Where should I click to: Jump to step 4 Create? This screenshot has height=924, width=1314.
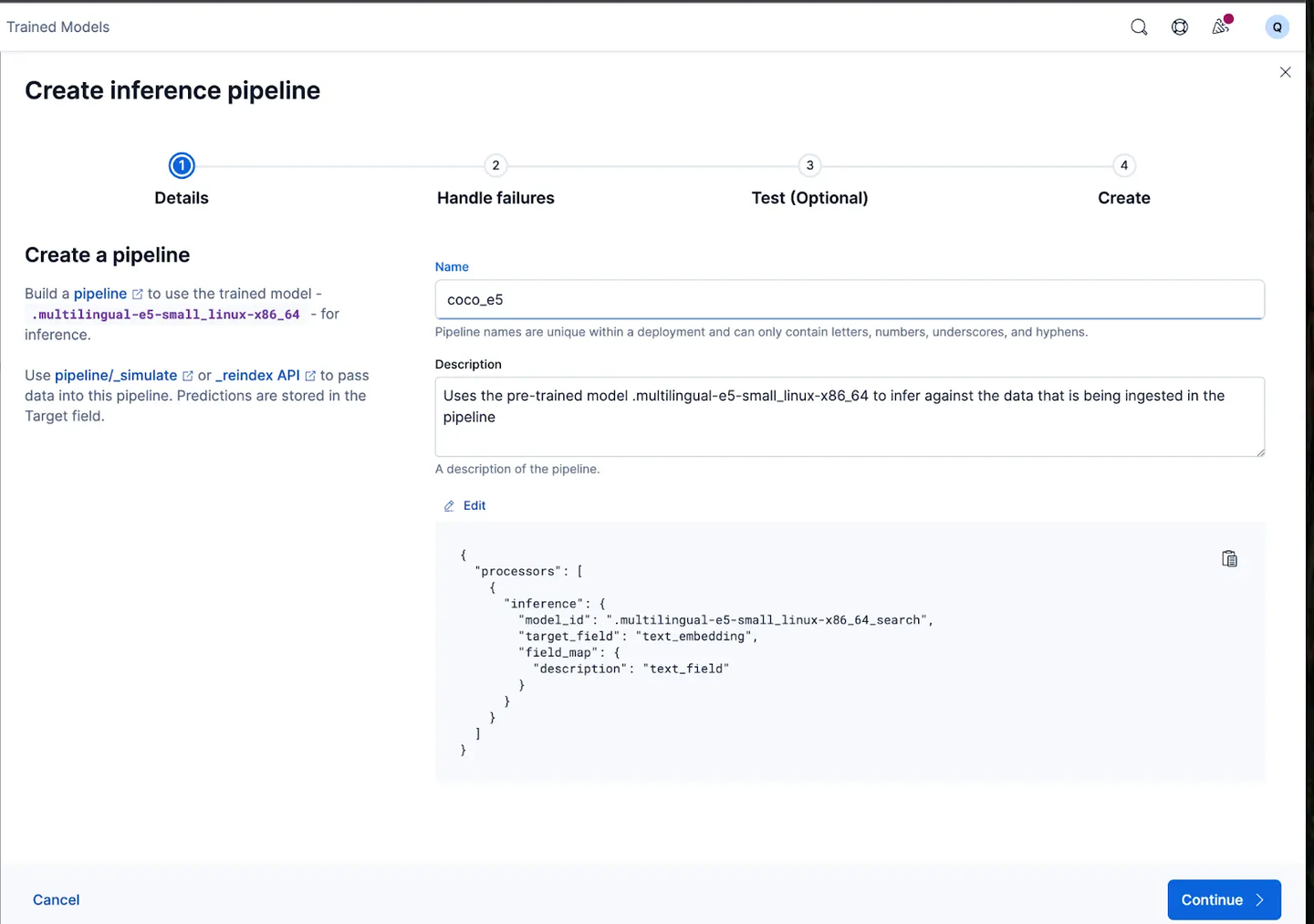click(x=1123, y=166)
